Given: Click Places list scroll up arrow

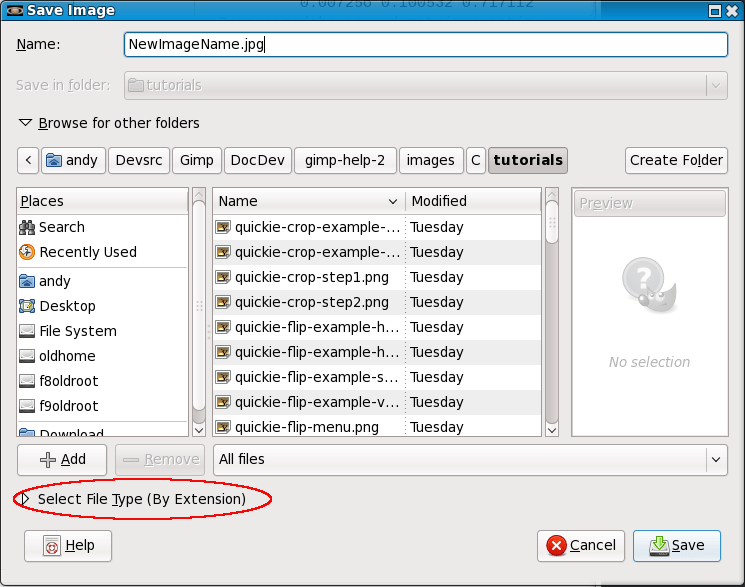Looking at the screenshot, I should point(199,194).
